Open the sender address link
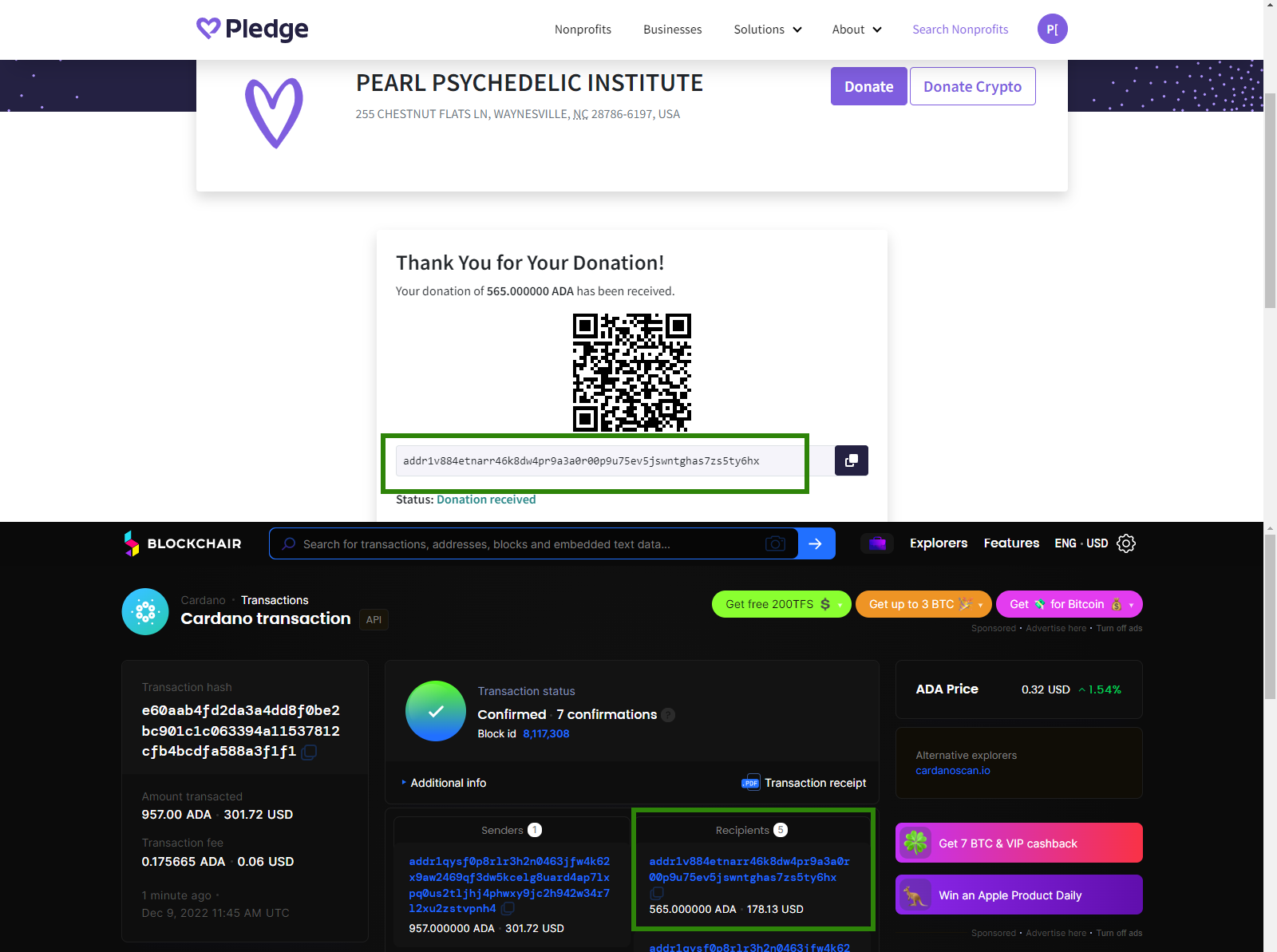The height and width of the screenshot is (952, 1277). pyautogui.click(x=509, y=885)
